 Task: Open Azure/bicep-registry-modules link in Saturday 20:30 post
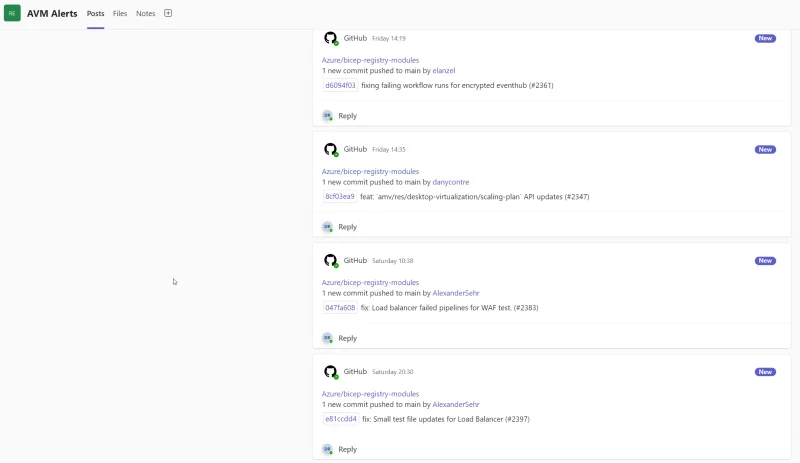click(x=370, y=394)
